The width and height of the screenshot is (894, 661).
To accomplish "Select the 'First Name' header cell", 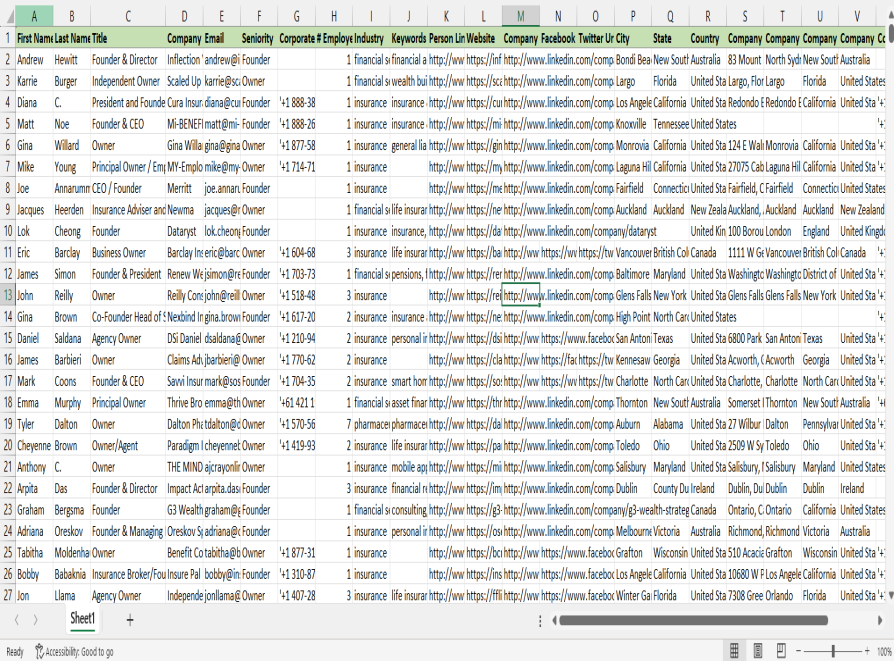I will pos(34,38).
